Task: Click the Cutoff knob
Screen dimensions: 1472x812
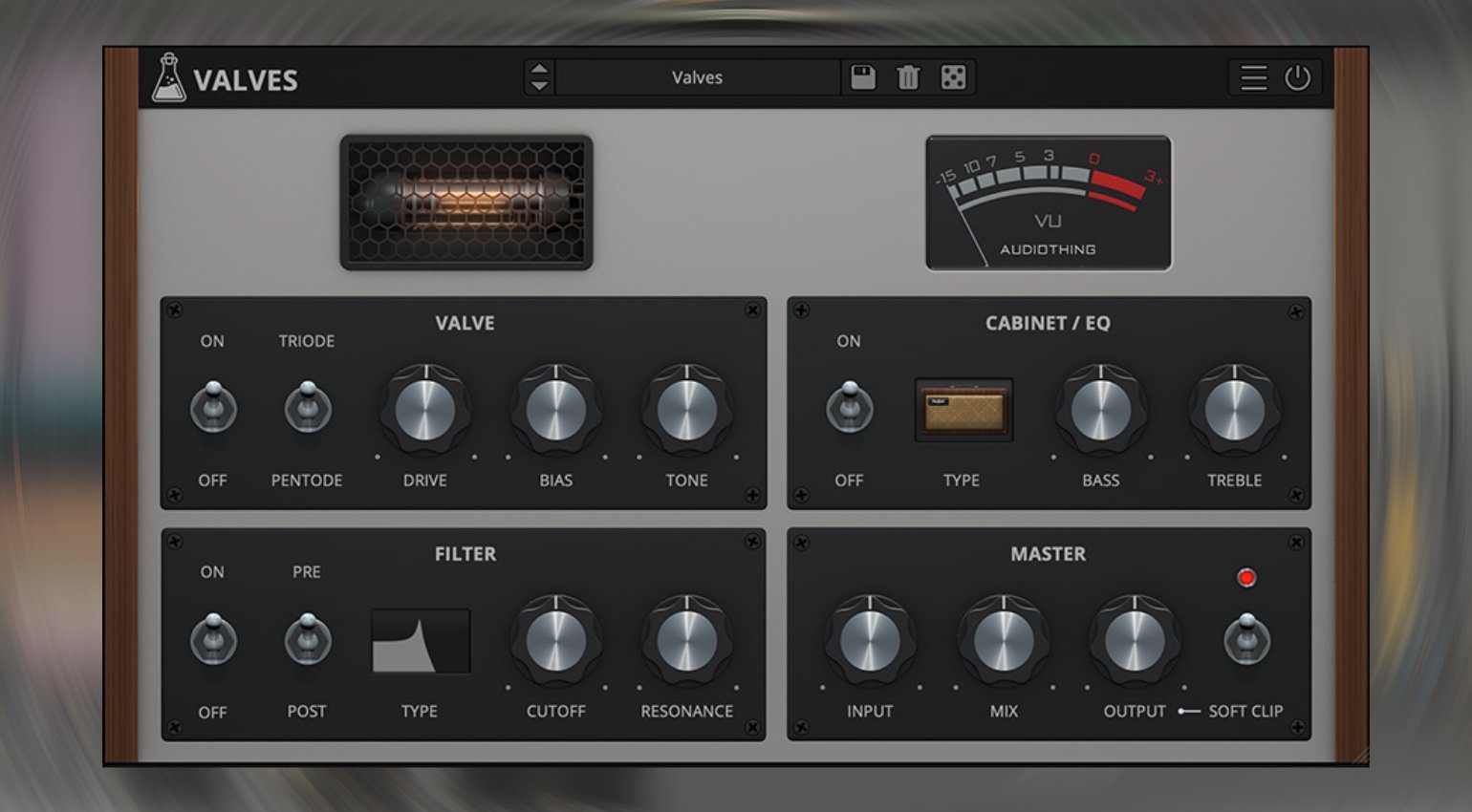Action: 556,641
